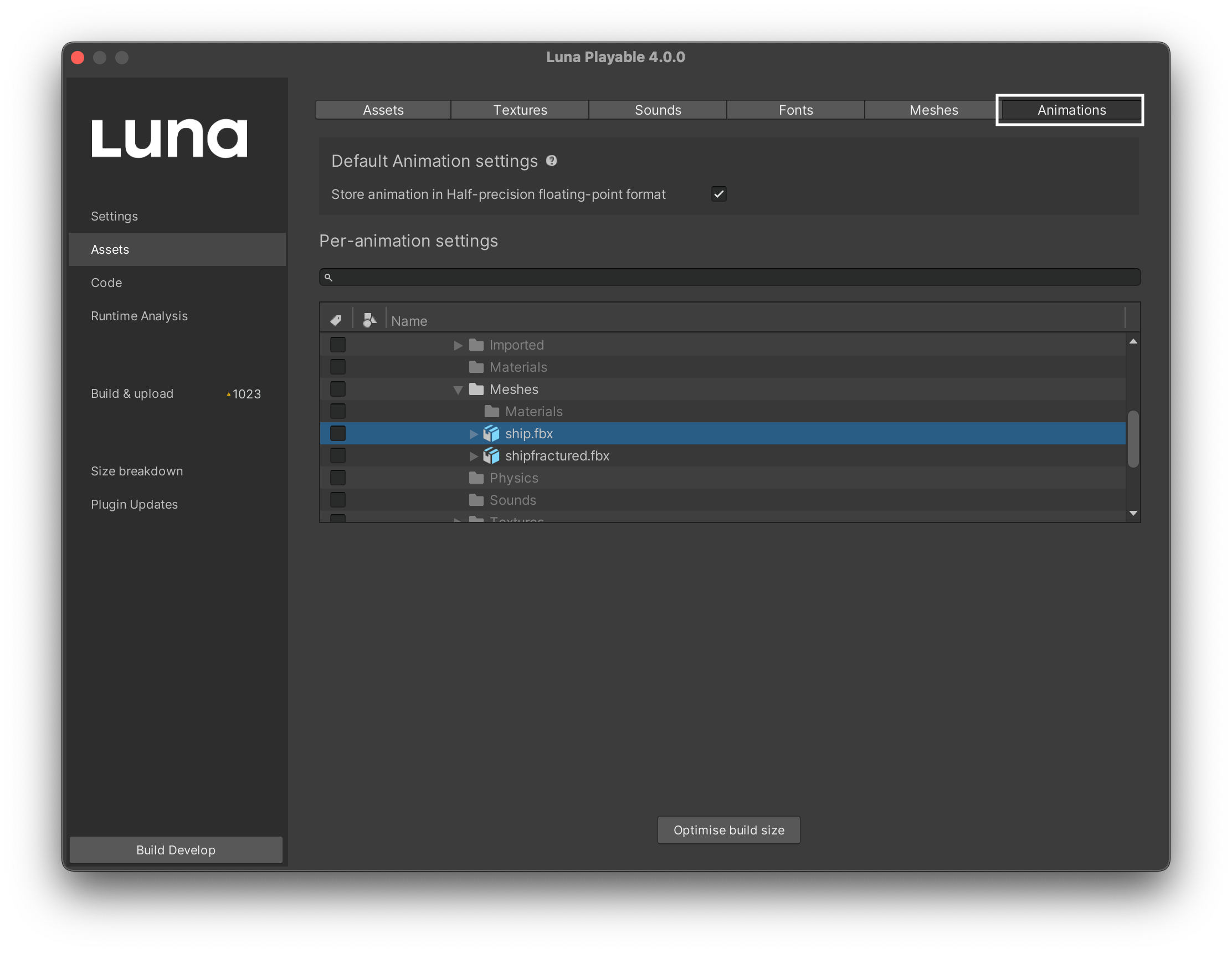Switch to the Sounds tab
This screenshot has height=953, width=1232.
[x=658, y=110]
